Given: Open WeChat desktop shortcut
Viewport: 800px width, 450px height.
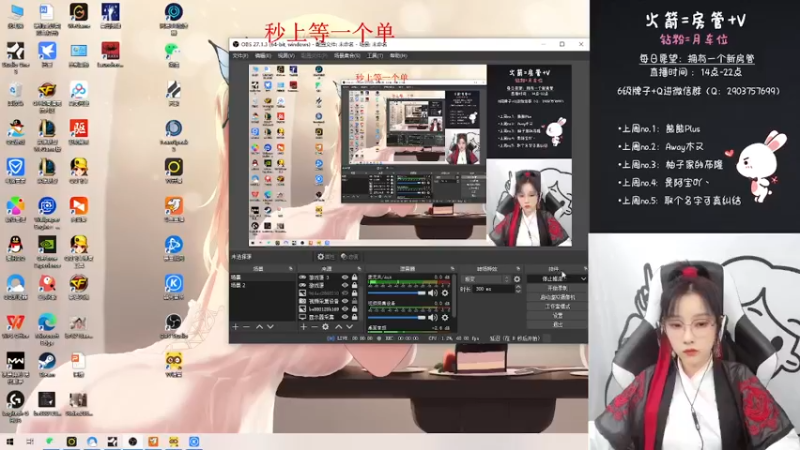Looking at the screenshot, I should point(173,54).
